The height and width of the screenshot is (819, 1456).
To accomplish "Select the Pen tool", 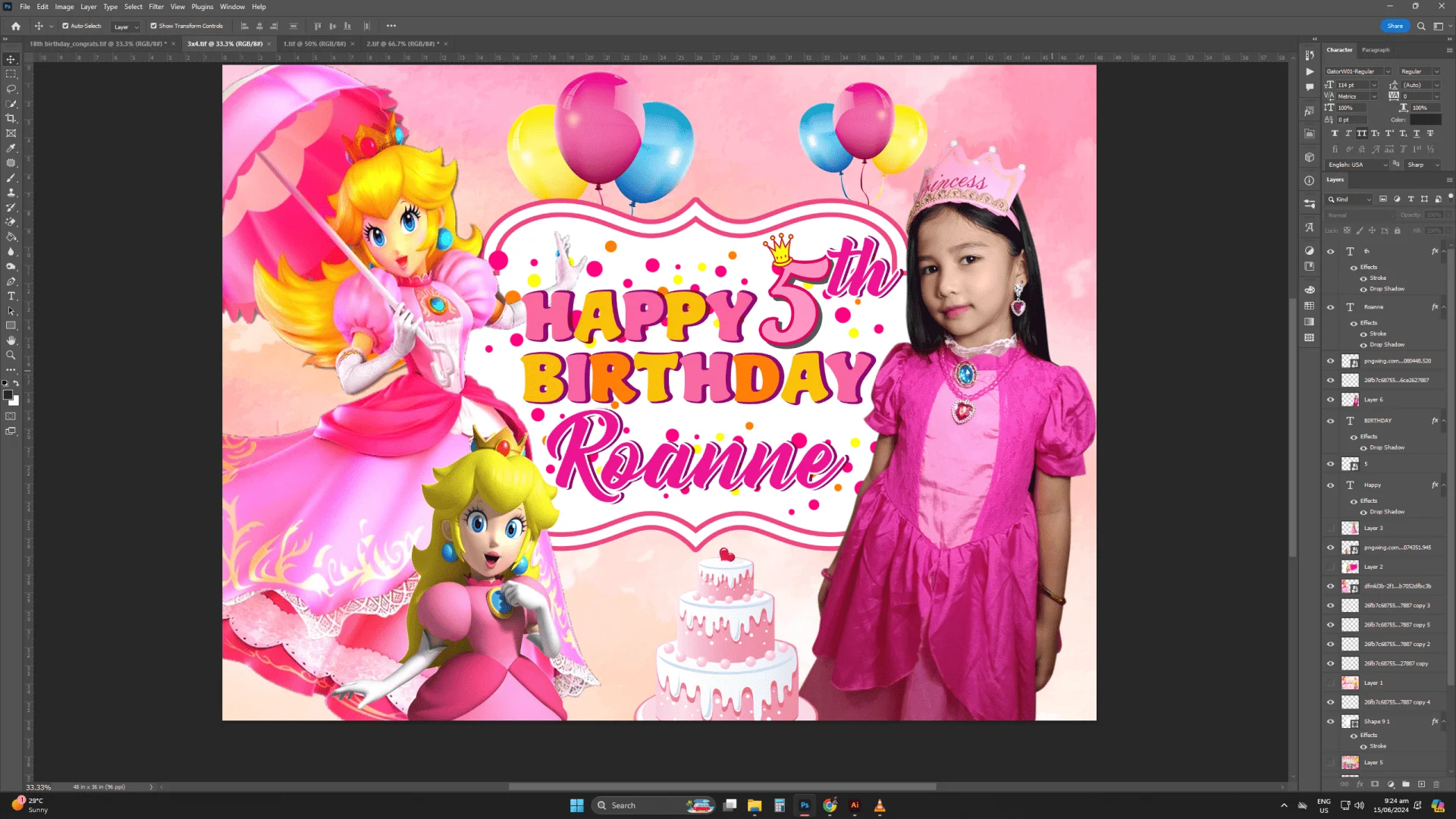I will click(11, 281).
